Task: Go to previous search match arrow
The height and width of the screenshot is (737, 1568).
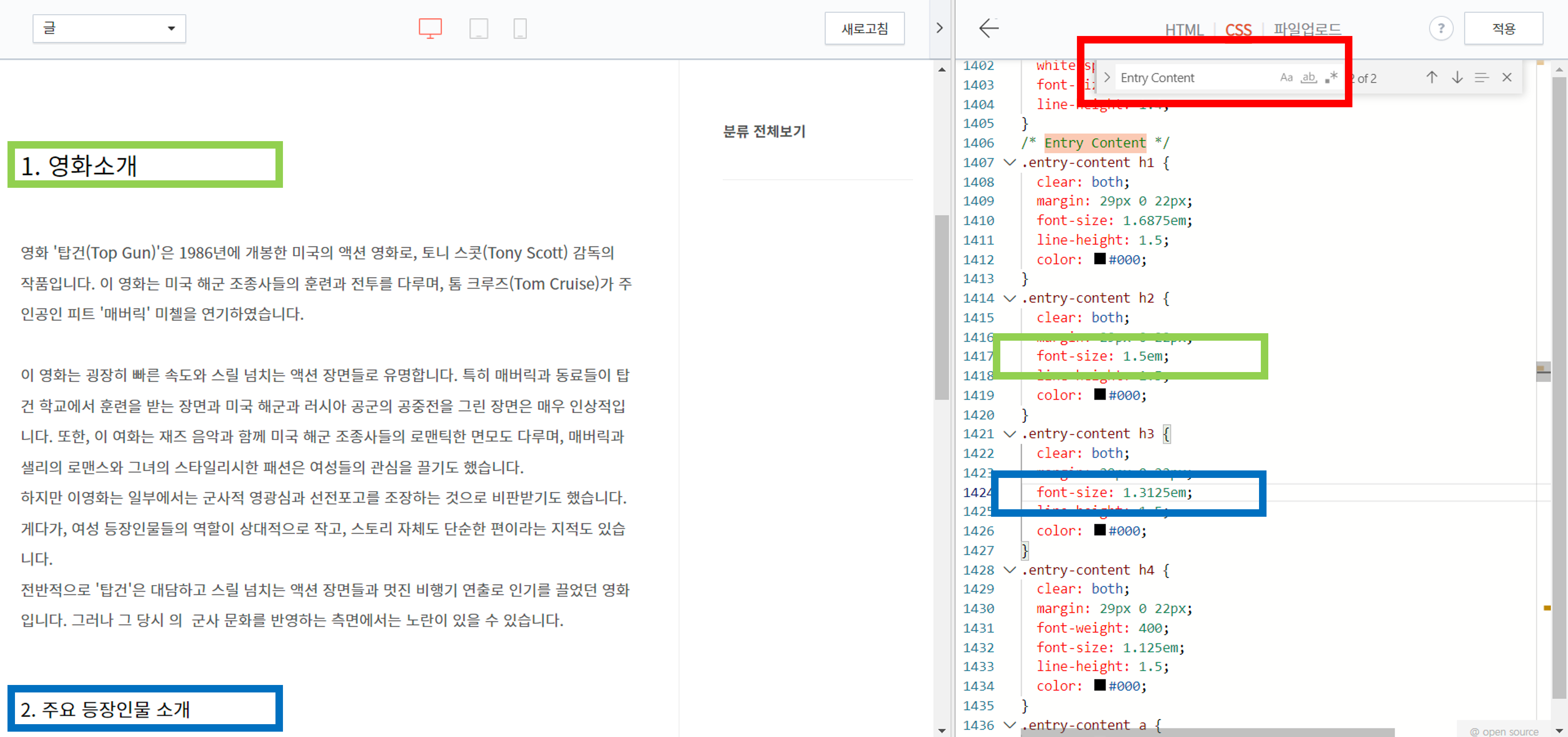Action: pos(1432,77)
